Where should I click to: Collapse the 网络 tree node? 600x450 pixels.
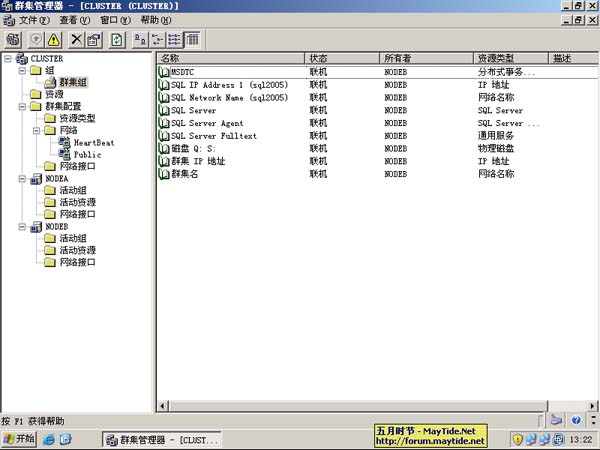click(x=37, y=131)
